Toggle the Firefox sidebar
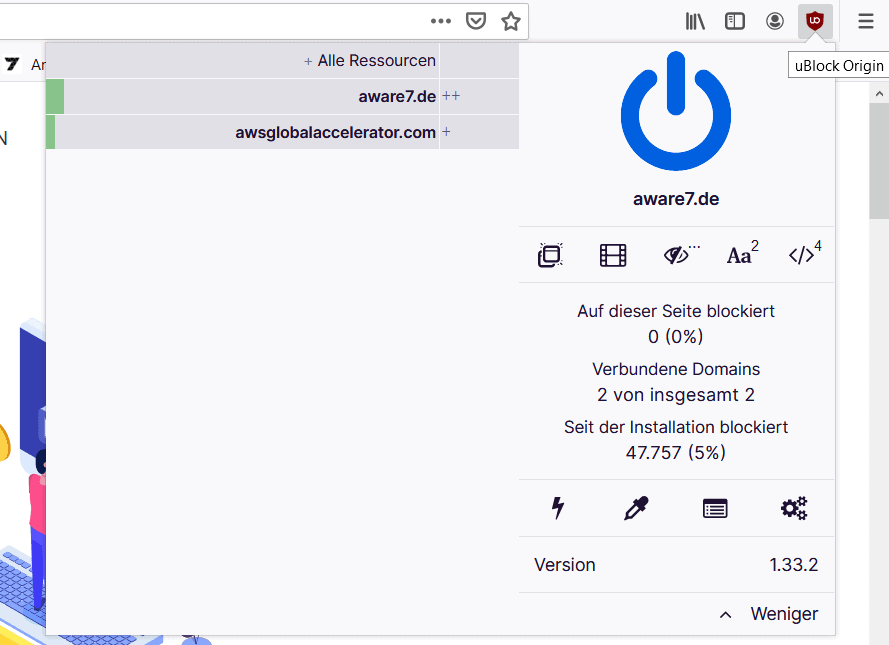The width and height of the screenshot is (889, 645). pos(734,20)
